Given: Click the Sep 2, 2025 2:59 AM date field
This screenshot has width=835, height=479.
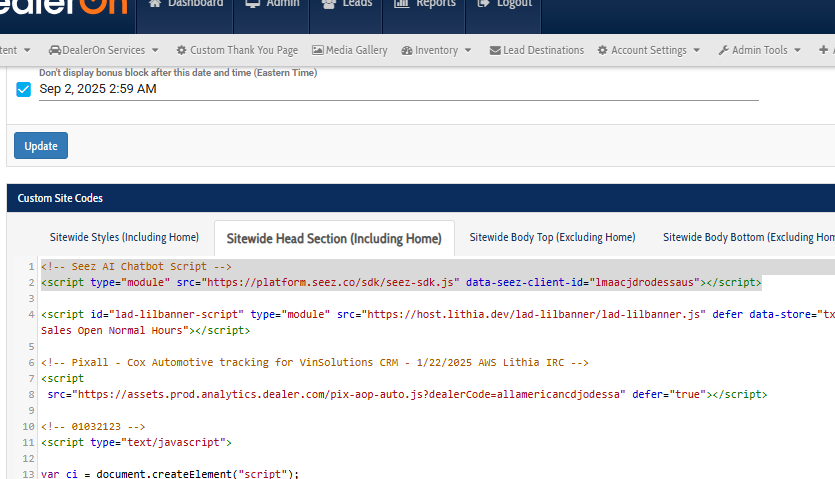Looking at the screenshot, I should click(x=399, y=89).
